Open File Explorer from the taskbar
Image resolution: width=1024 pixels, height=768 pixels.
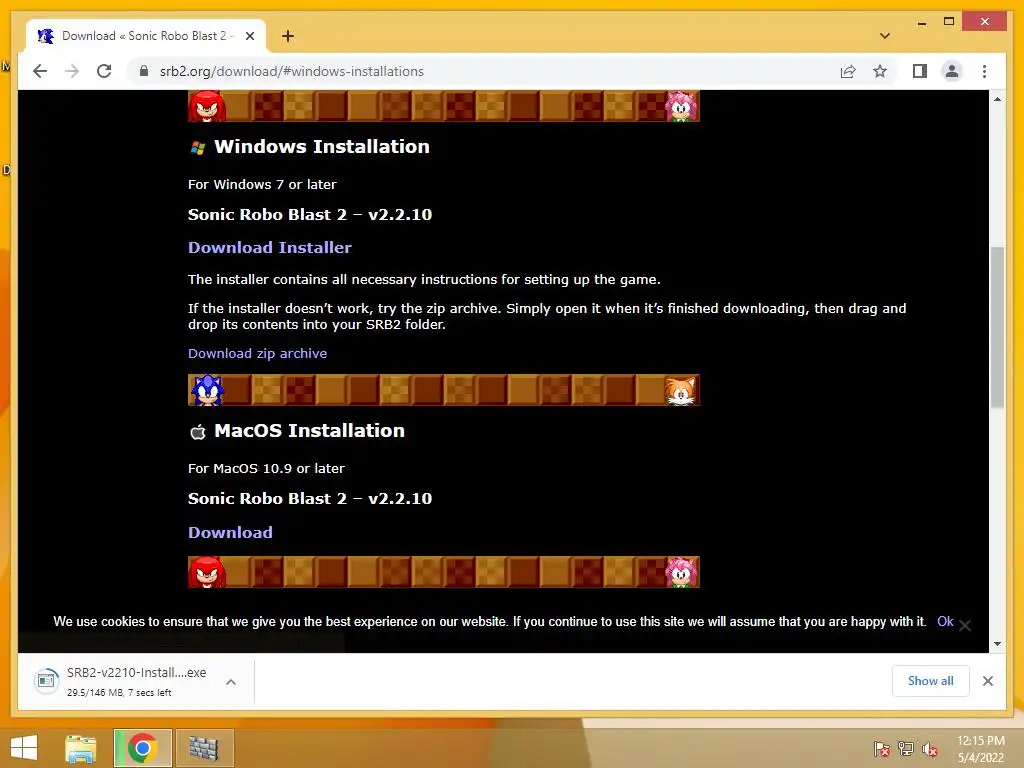[x=80, y=748]
